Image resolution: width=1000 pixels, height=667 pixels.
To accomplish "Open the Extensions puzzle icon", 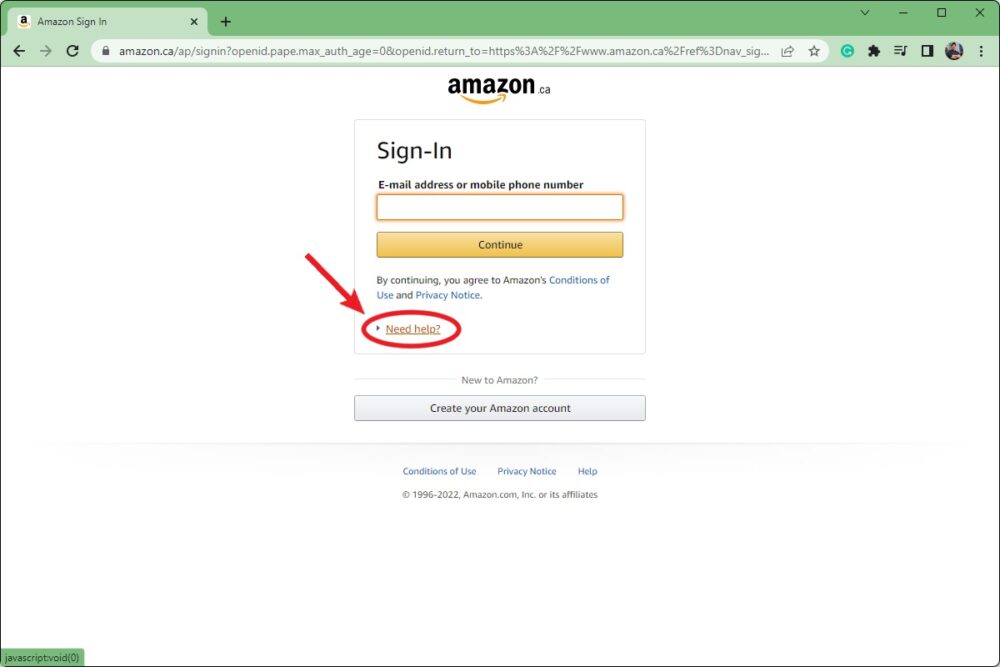I will (x=874, y=51).
